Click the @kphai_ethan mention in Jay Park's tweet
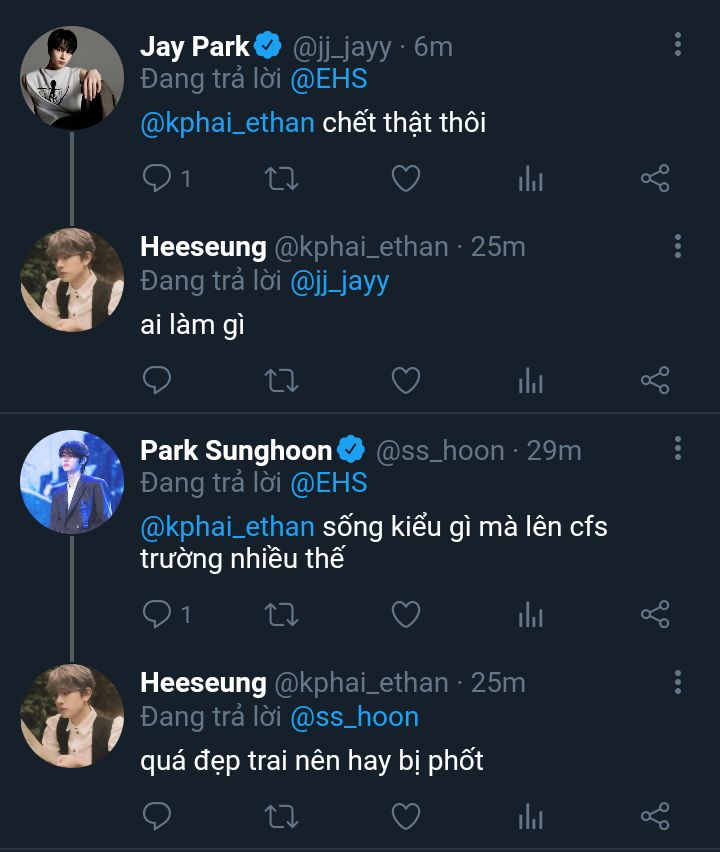720x852 pixels. pos(228,123)
